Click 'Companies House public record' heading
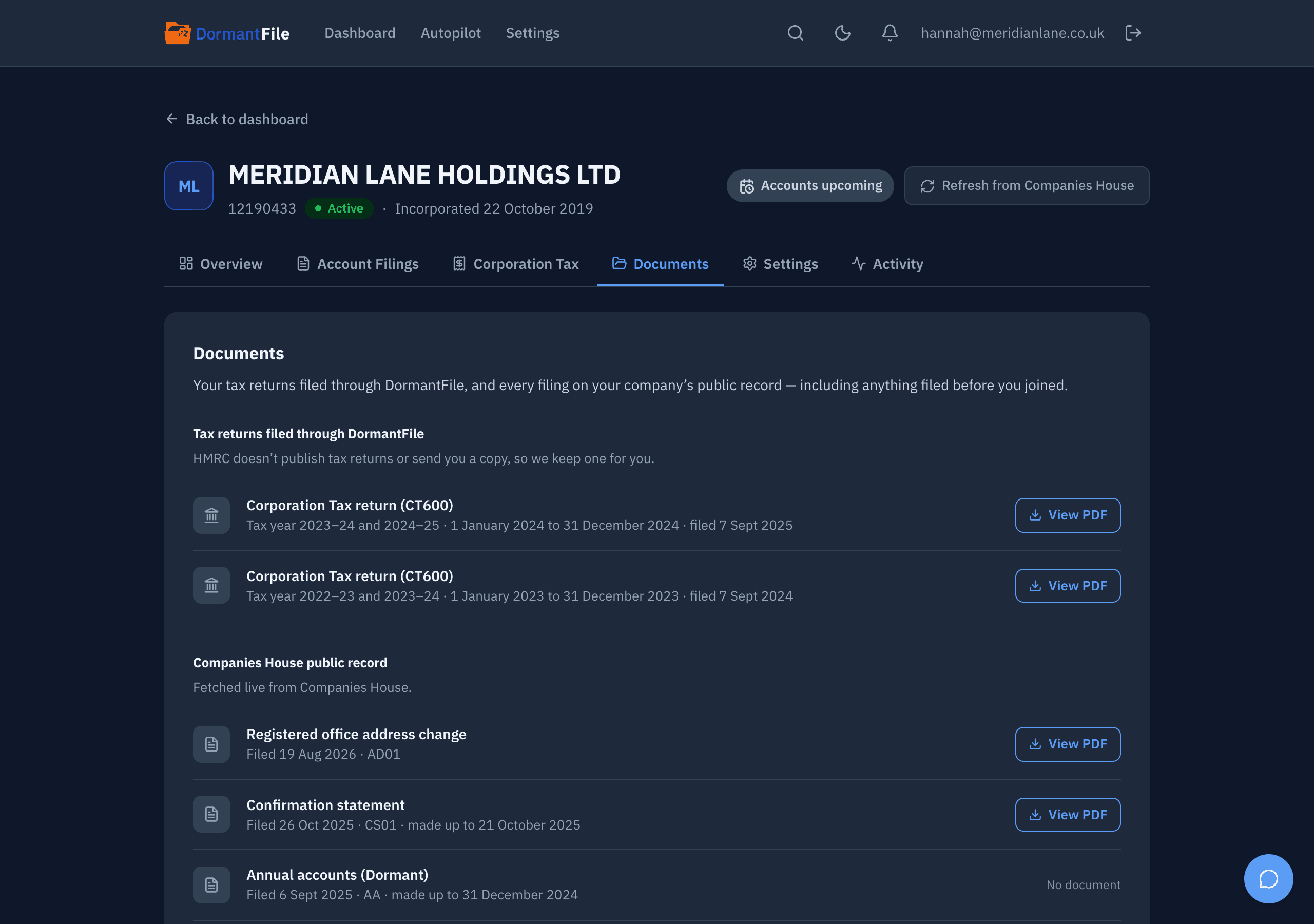The image size is (1314, 924). click(x=289, y=662)
